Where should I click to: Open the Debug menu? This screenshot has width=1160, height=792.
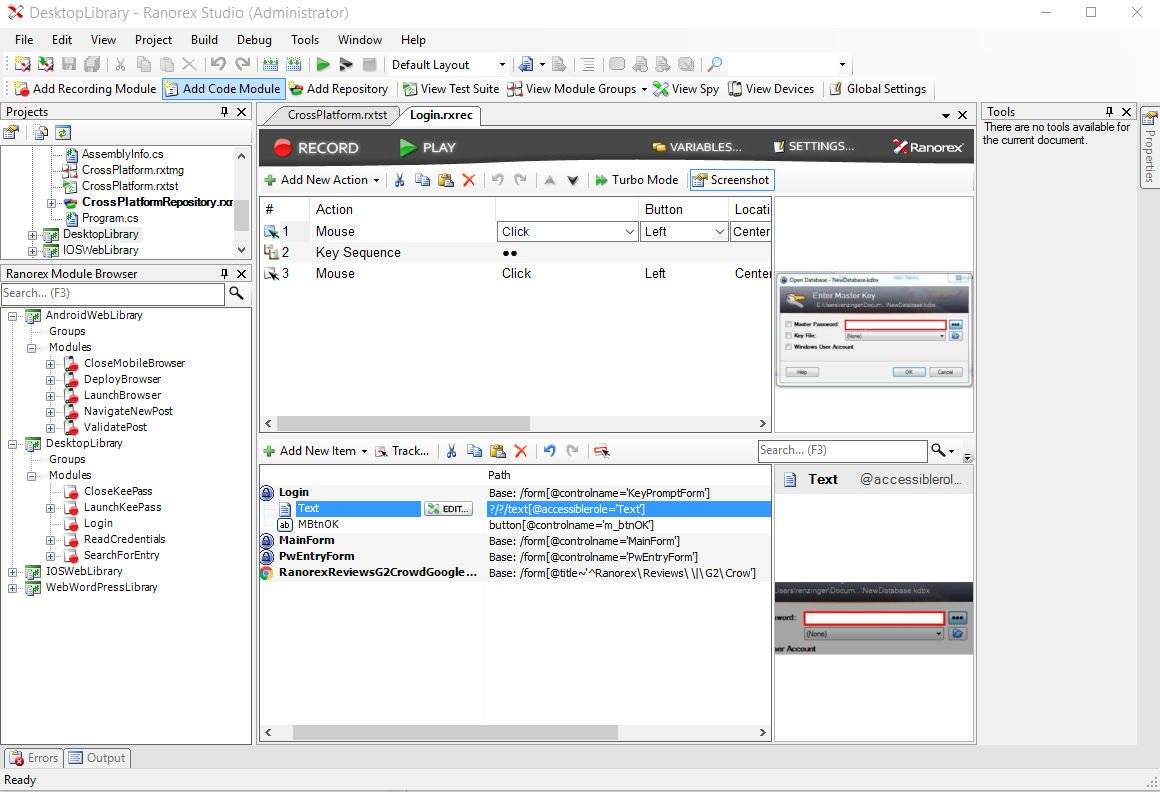tap(254, 40)
